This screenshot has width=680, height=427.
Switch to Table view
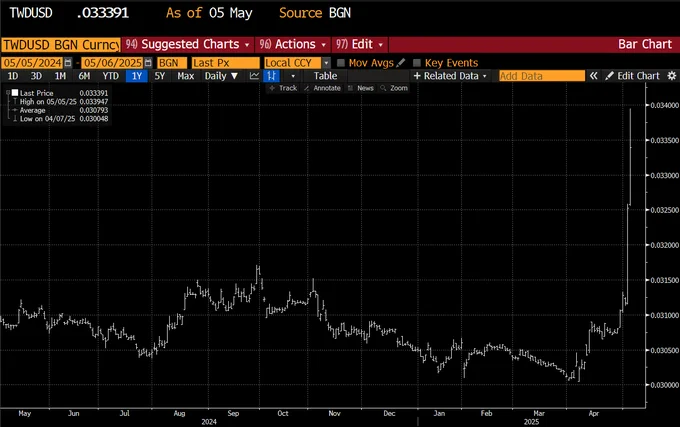click(x=325, y=76)
